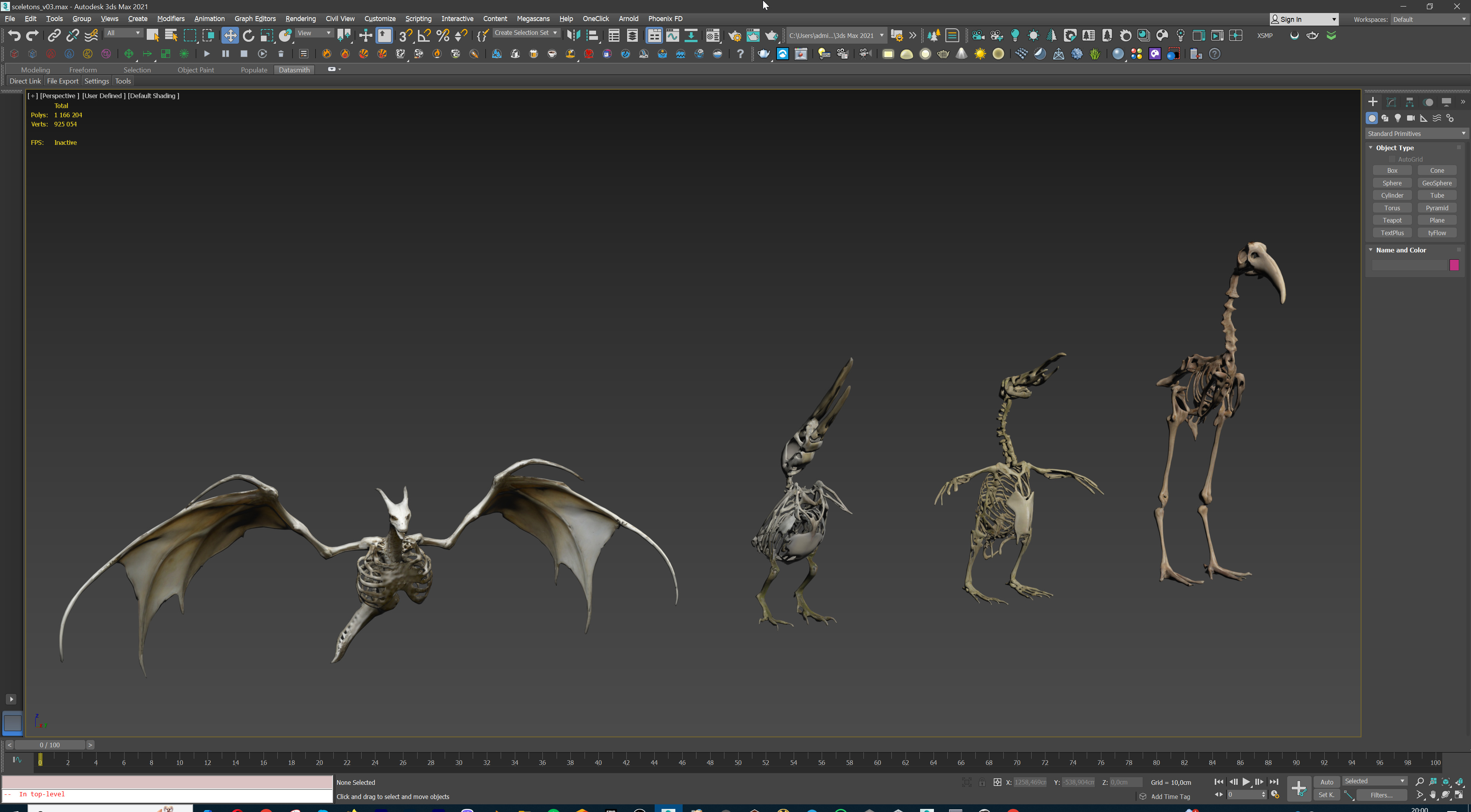1471x812 pixels.
Task: Click the object name input field
Action: (x=1409, y=265)
